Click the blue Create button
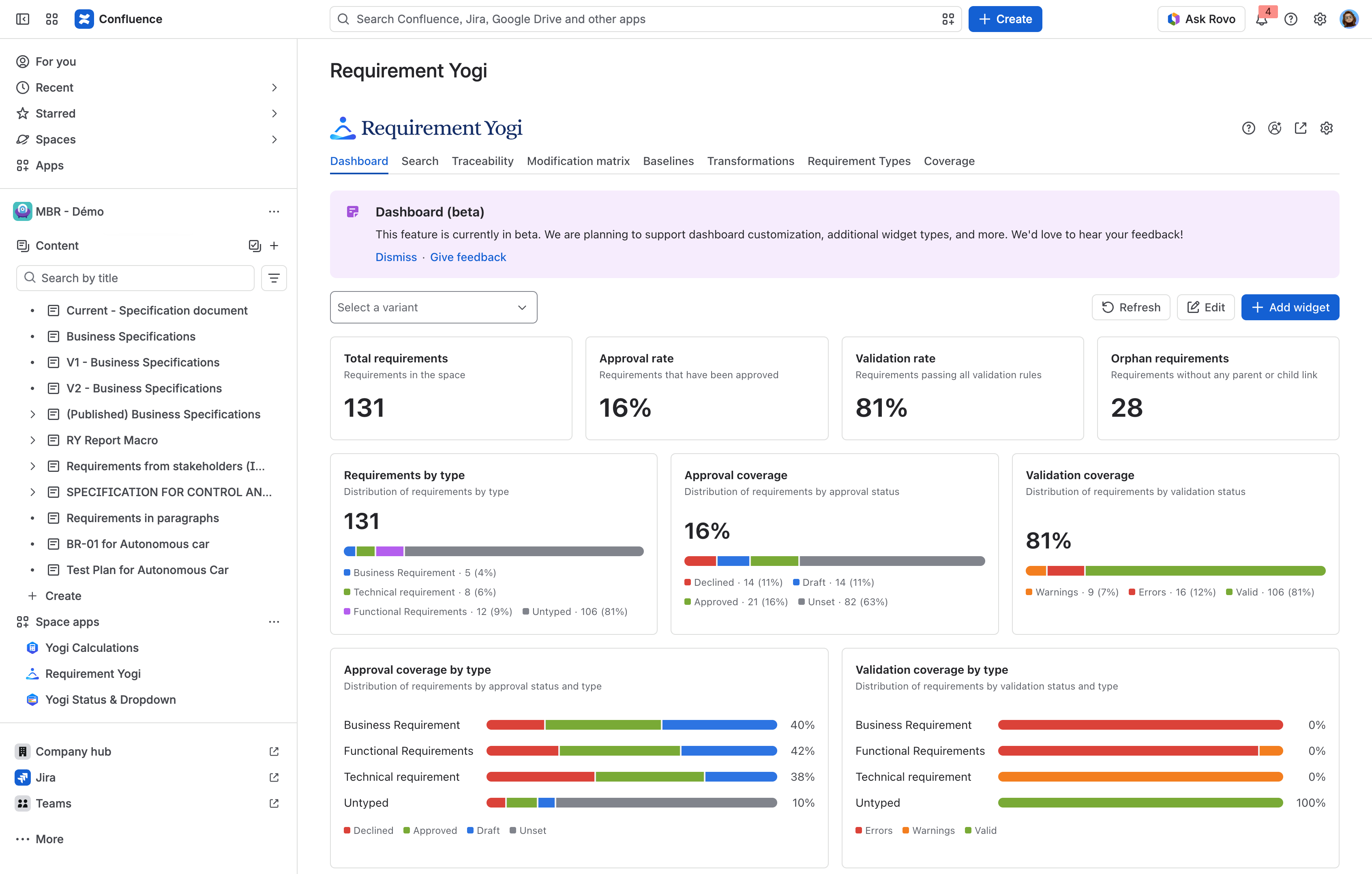This screenshot has height=874, width=1372. pos(1005,19)
